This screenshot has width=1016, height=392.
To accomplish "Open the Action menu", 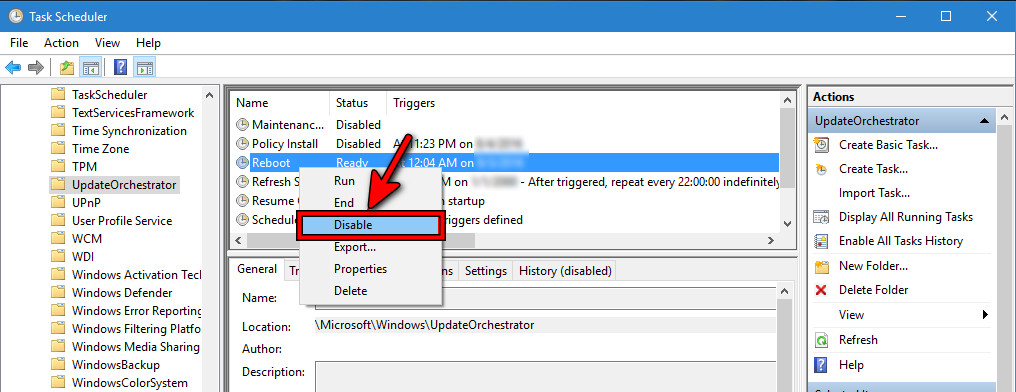I will tap(62, 43).
